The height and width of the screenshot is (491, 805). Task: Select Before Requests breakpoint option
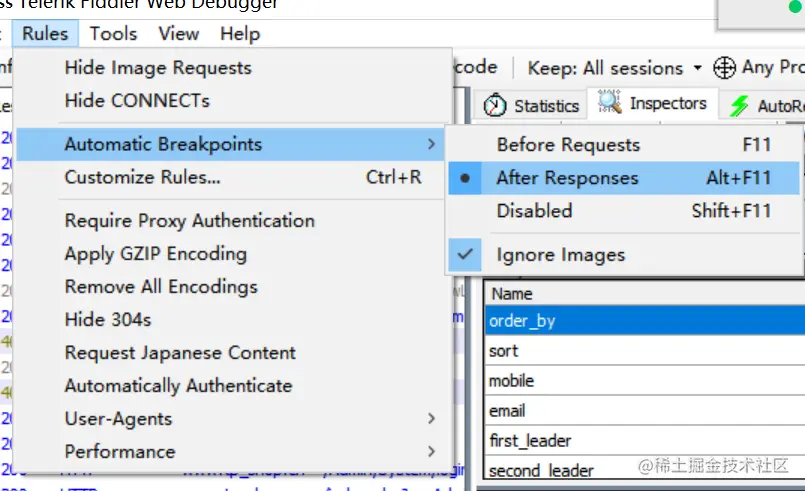(x=624, y=145)
